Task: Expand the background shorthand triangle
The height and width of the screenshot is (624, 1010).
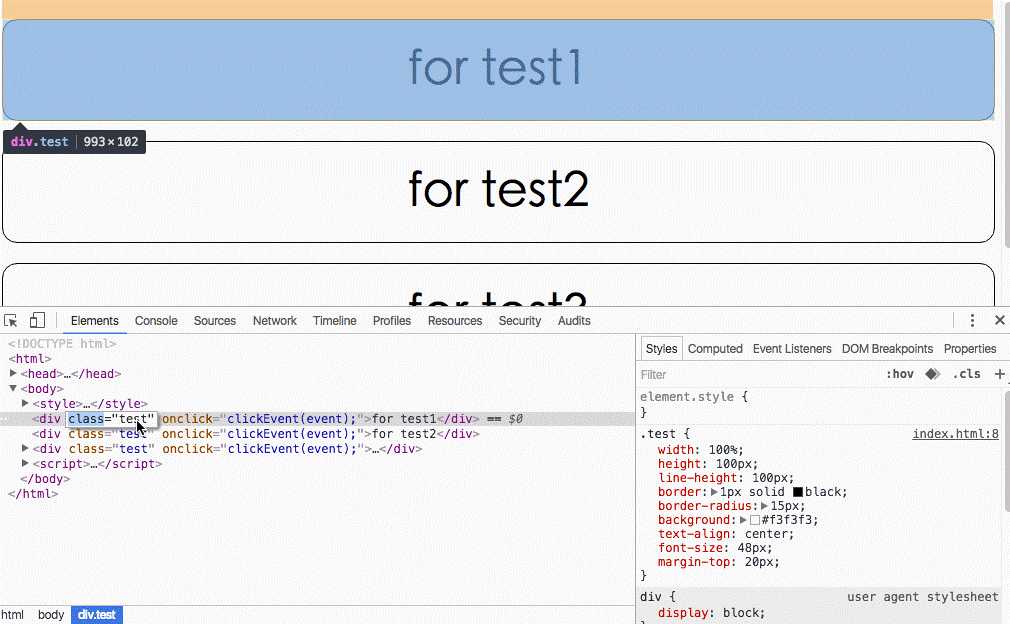Action: (743, 520)
